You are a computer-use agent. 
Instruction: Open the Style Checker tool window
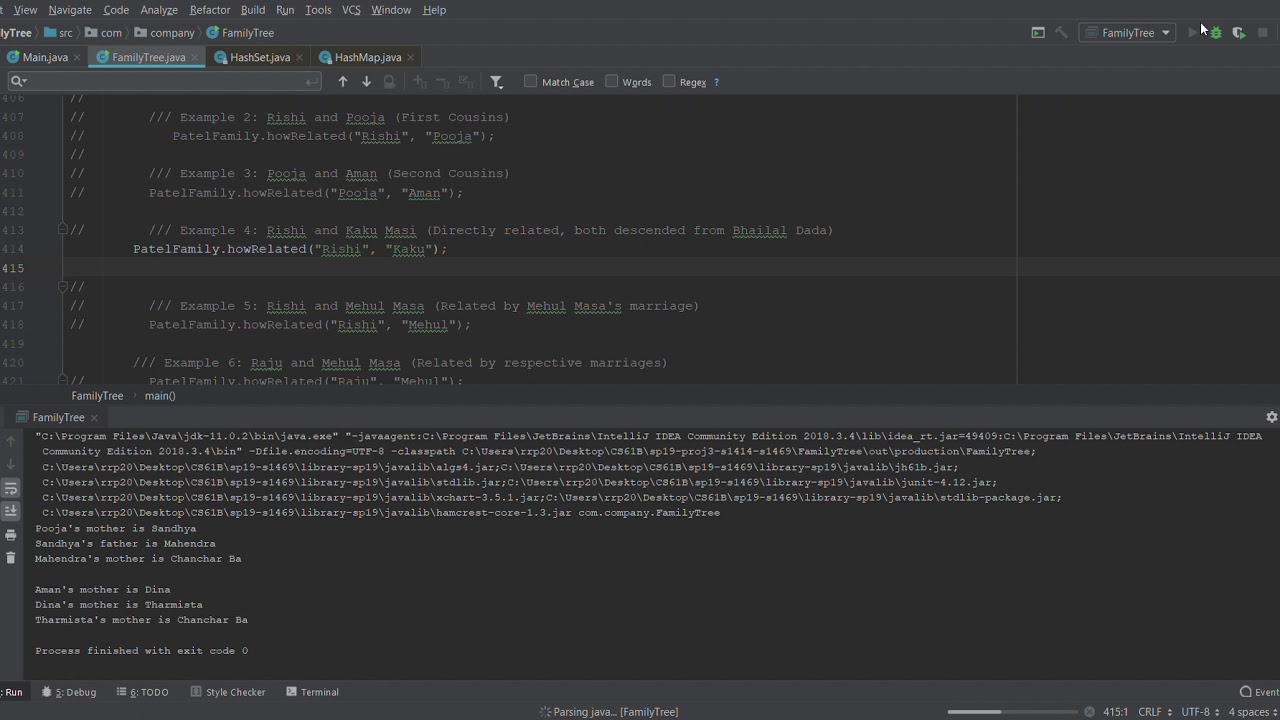[228, 692]
